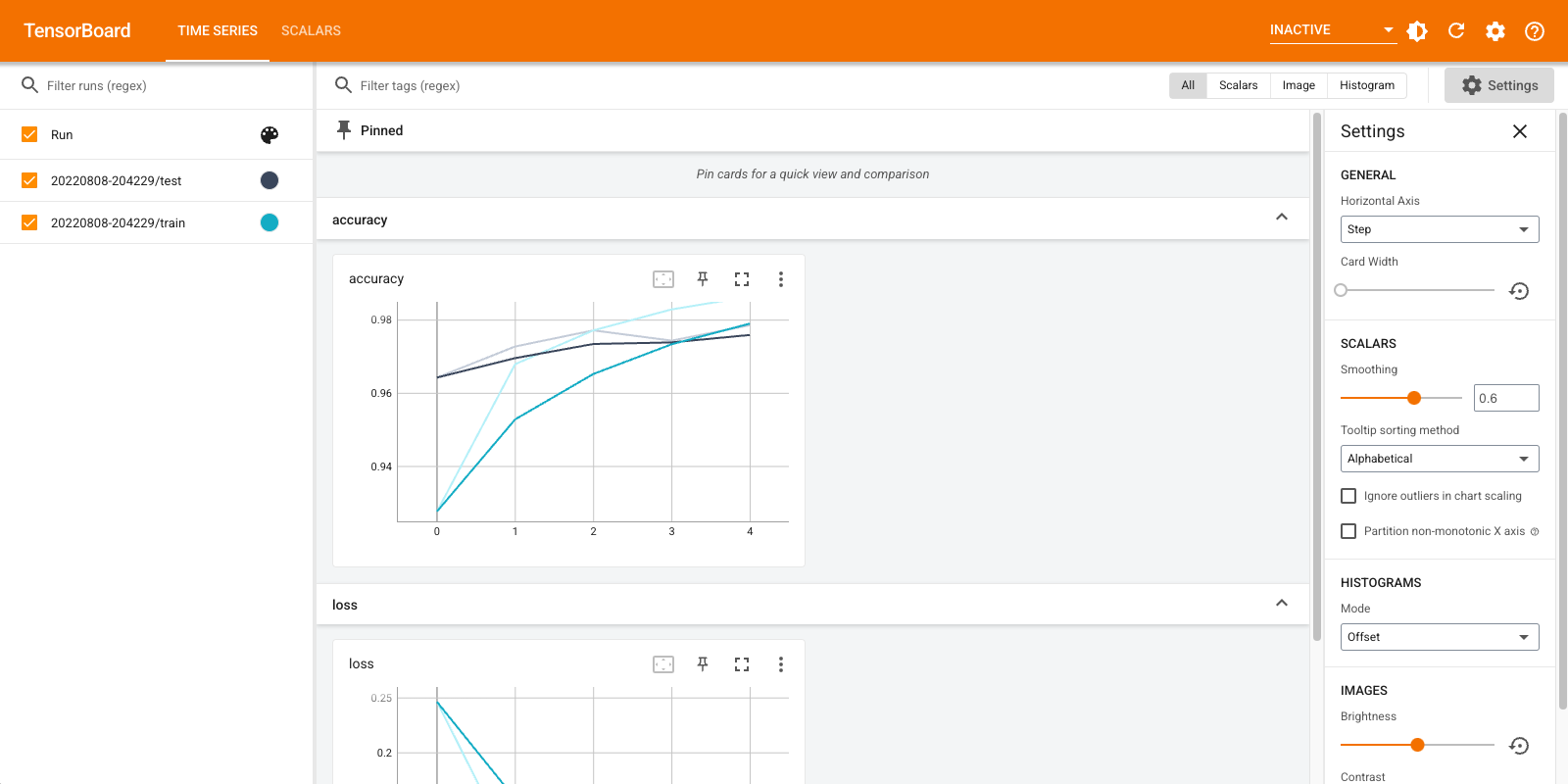Image resolution: width=1568 pixels, height=784 pixels.
Task: Reset card width to default
Action: pyautogui.click(x=1519, y=291)
